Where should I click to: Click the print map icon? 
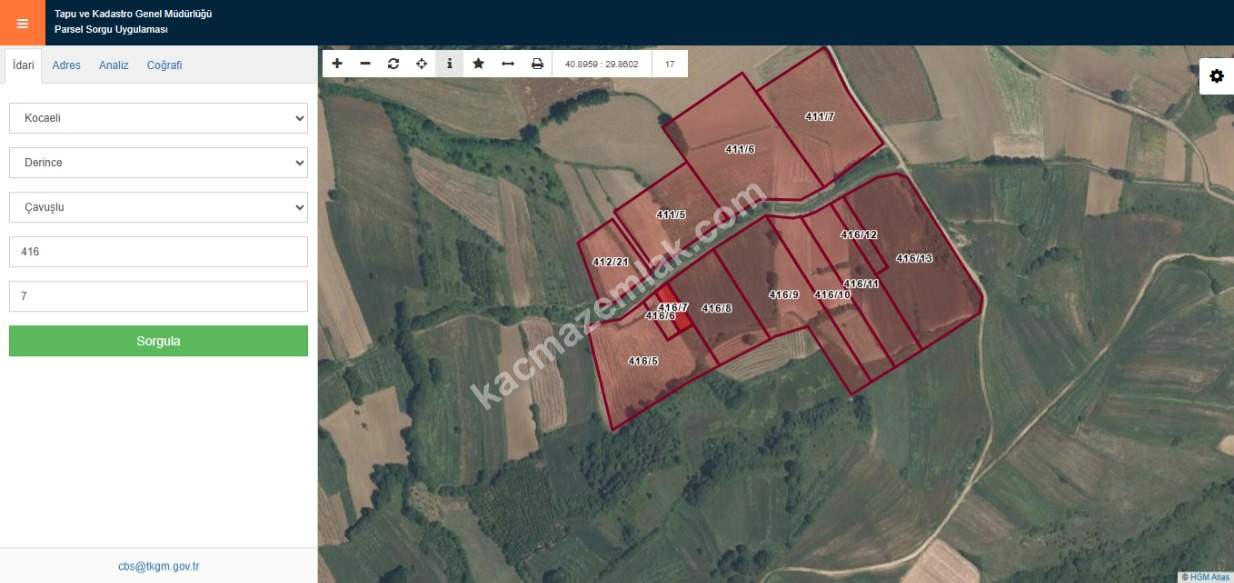537,64
